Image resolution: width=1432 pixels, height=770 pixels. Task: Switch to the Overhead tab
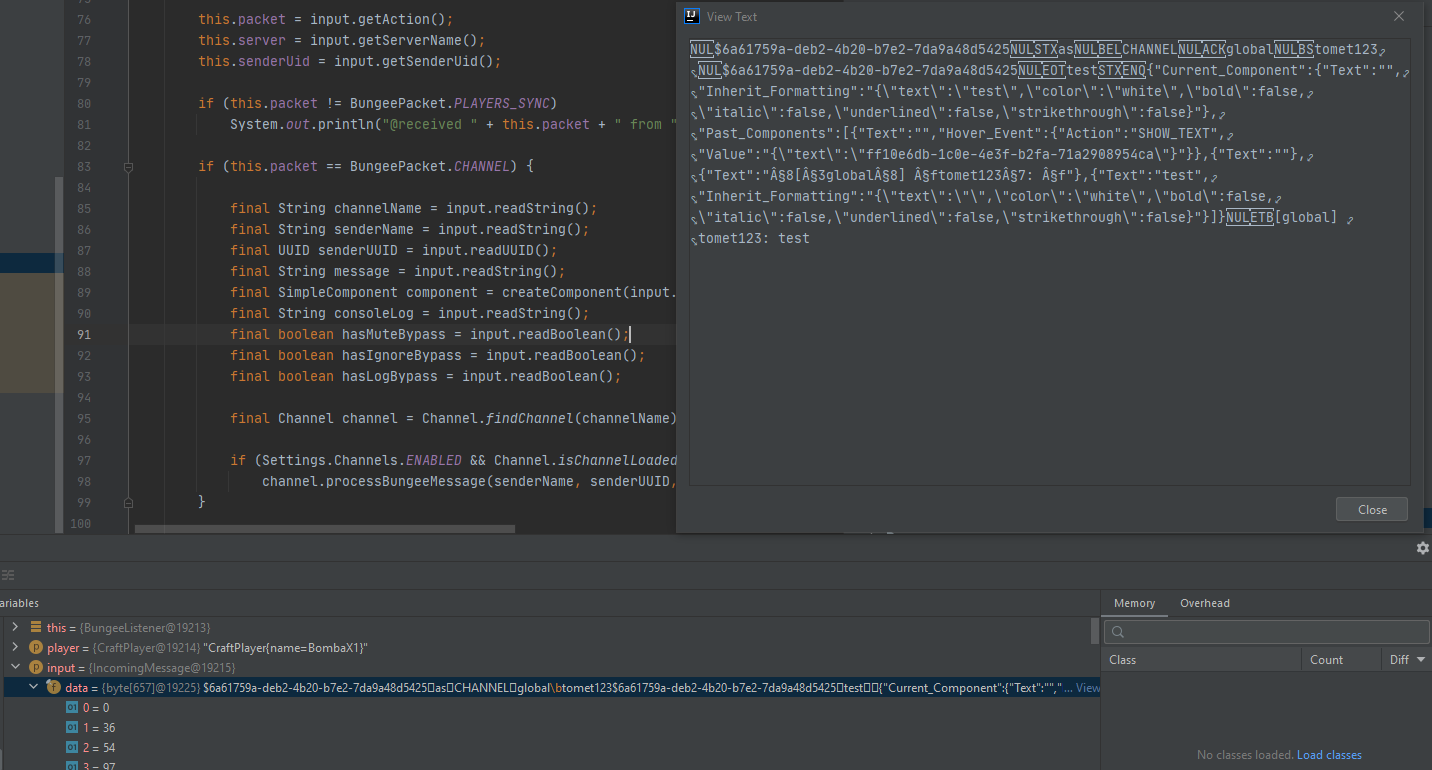tap(1204, 603)
